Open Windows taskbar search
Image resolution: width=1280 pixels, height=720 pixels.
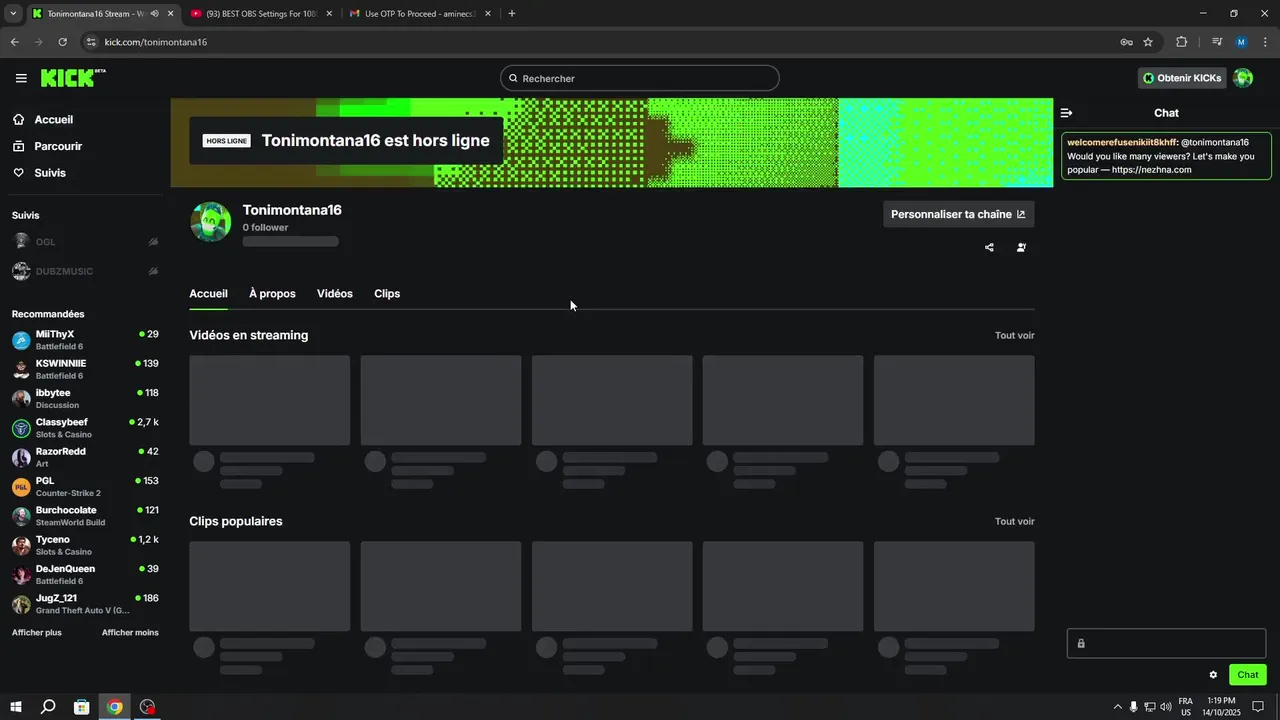(48, 707)
